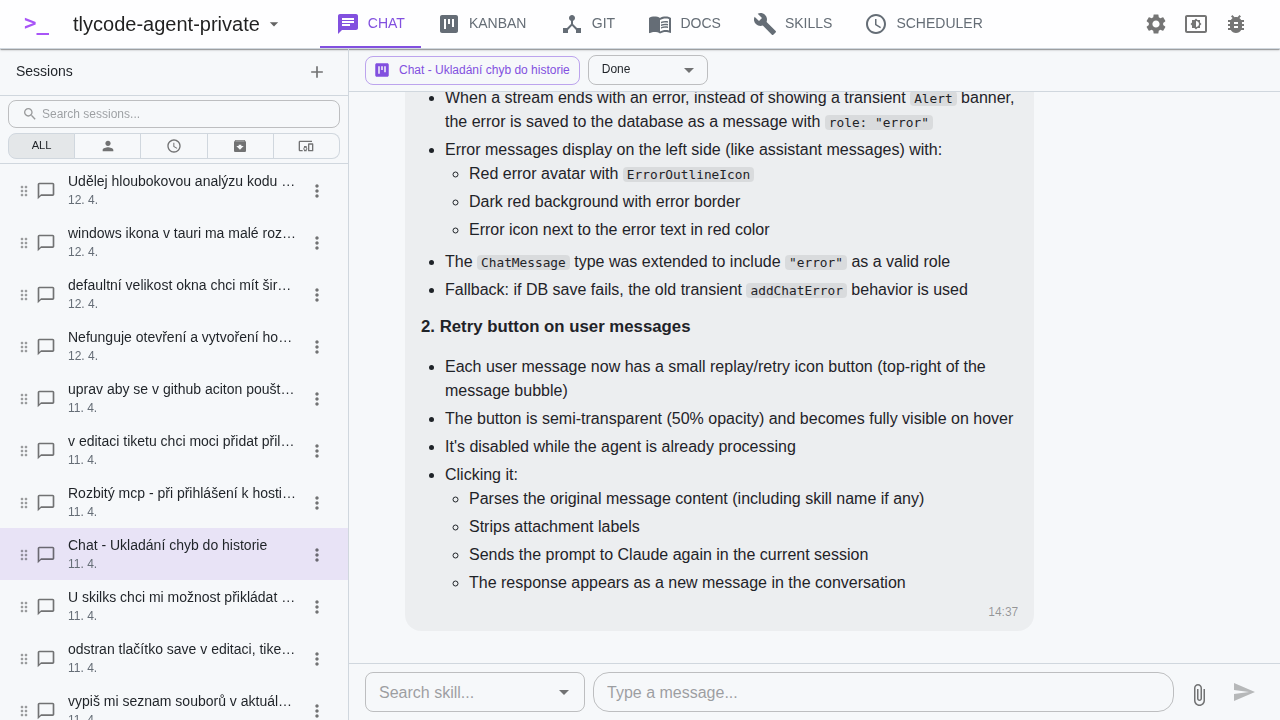This screenshot has height=720, width=1280.
Task: Open the Settings gear in the top bar
Action: pos(1156,24)
